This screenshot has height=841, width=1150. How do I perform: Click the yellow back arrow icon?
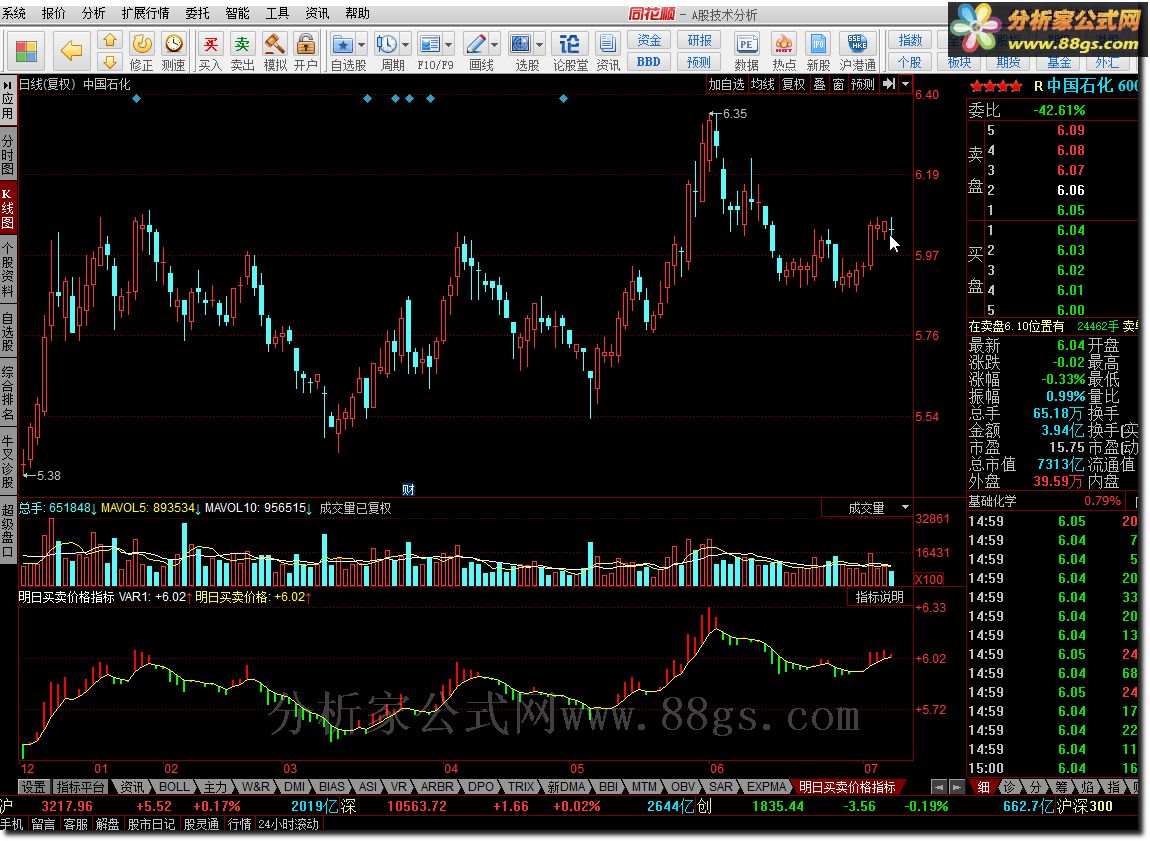tap(71, 51)
